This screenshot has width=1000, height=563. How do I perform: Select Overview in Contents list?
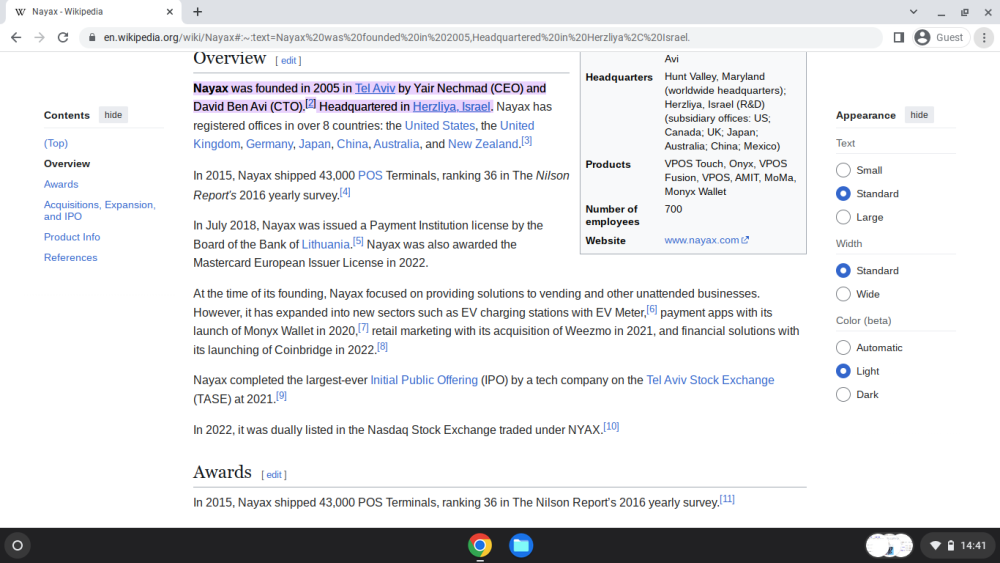pyautogui.click(x=67, y=164)
